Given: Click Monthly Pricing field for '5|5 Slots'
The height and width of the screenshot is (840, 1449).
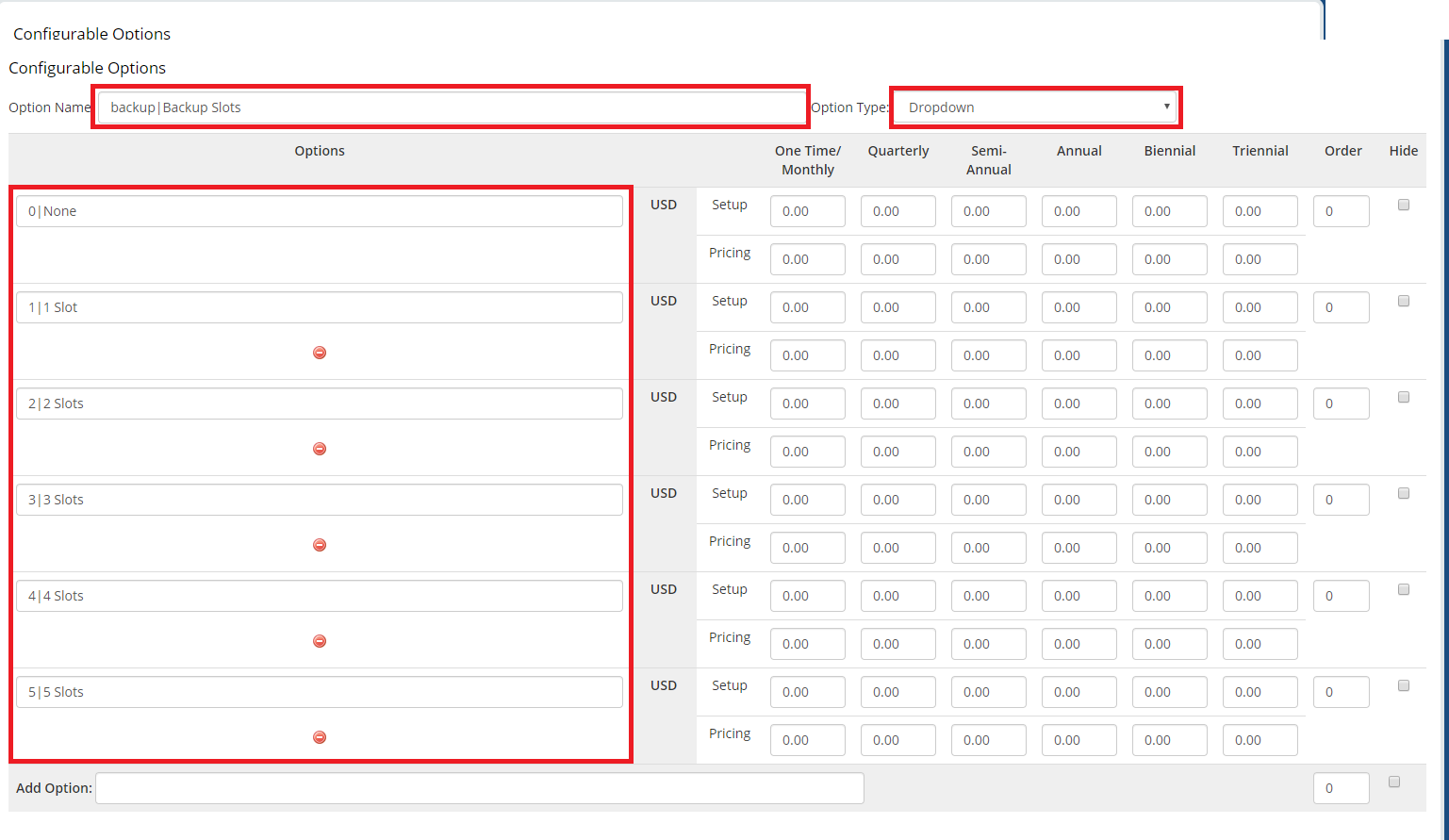Looking at the screenshot, I should (808, 740).
